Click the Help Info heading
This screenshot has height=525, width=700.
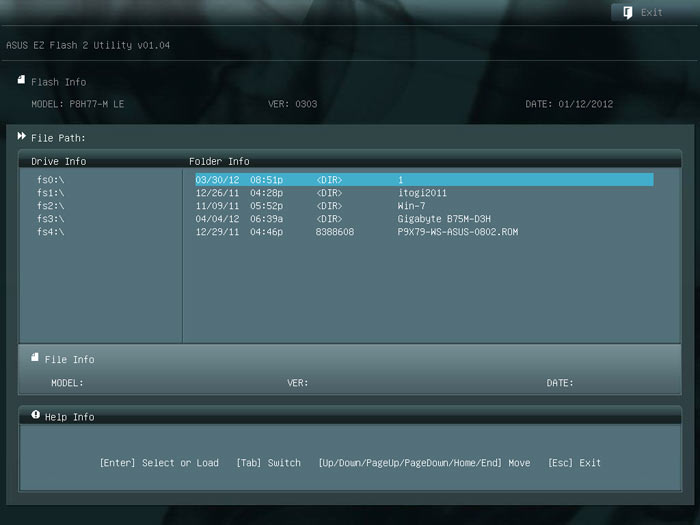[69, 417]
